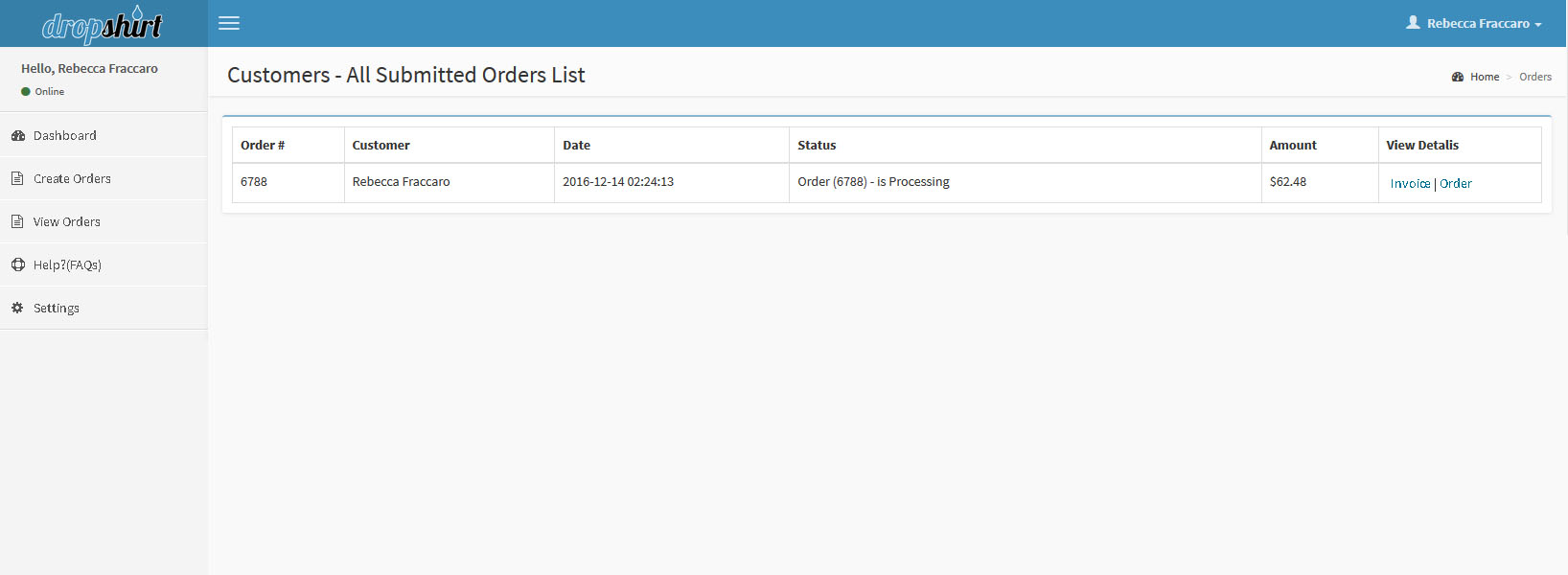The height and width of the screenshot is (575, 1568).
Task: Click the green Online status indicator
Action: coord(26,92)
